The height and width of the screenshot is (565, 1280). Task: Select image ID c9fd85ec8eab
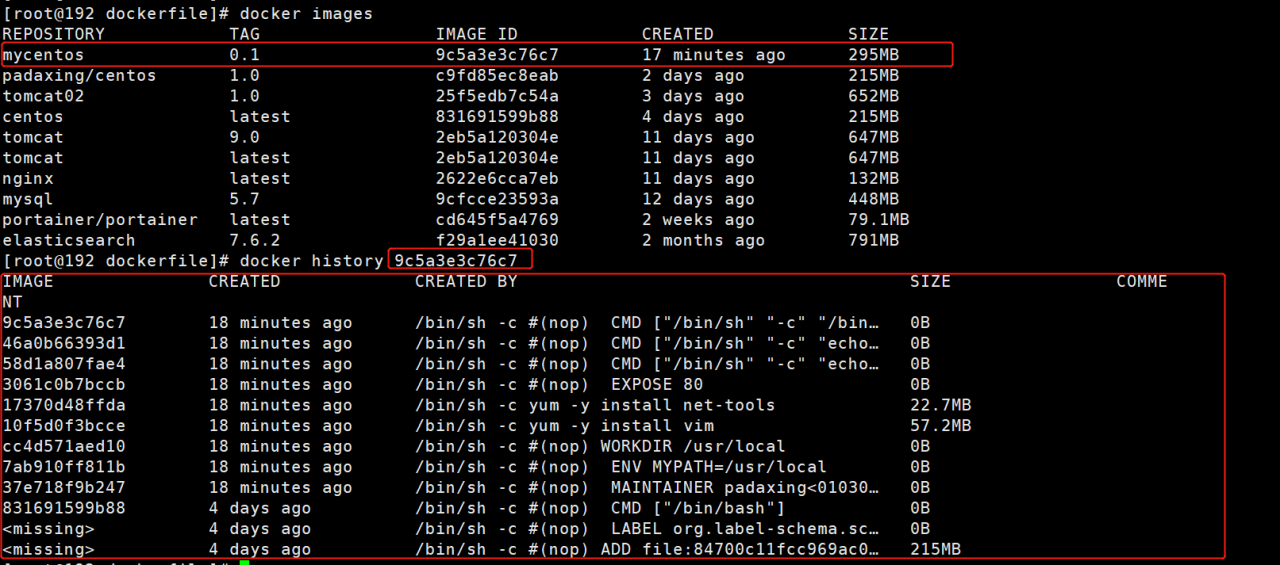(x=497, y=76)
